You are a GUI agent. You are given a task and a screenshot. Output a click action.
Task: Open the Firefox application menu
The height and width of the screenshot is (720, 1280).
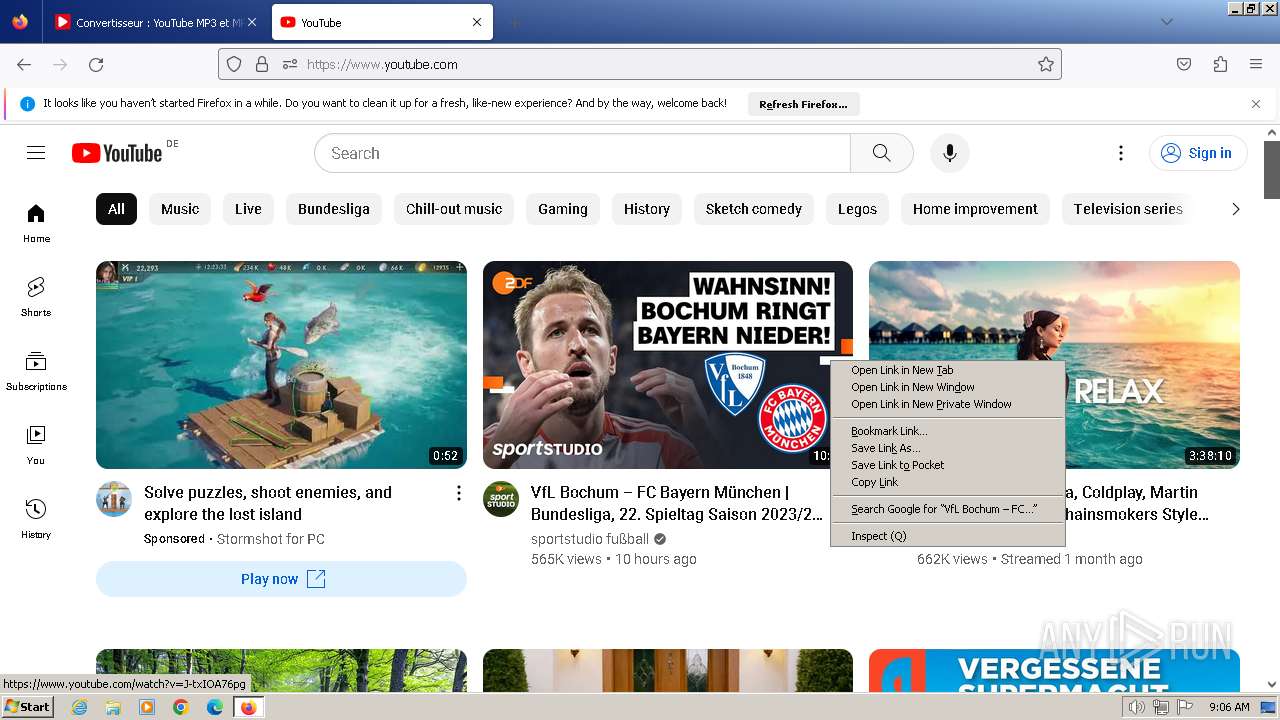point(1256,64)
